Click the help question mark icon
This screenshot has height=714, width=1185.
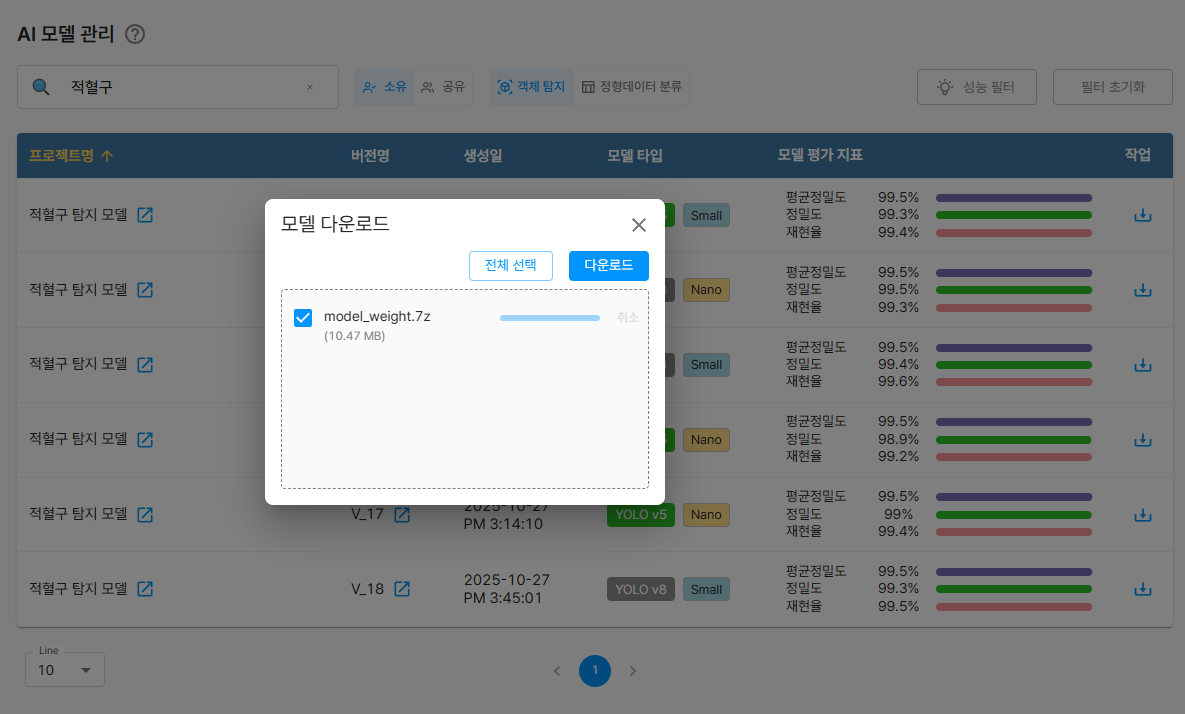pos(135,34)
